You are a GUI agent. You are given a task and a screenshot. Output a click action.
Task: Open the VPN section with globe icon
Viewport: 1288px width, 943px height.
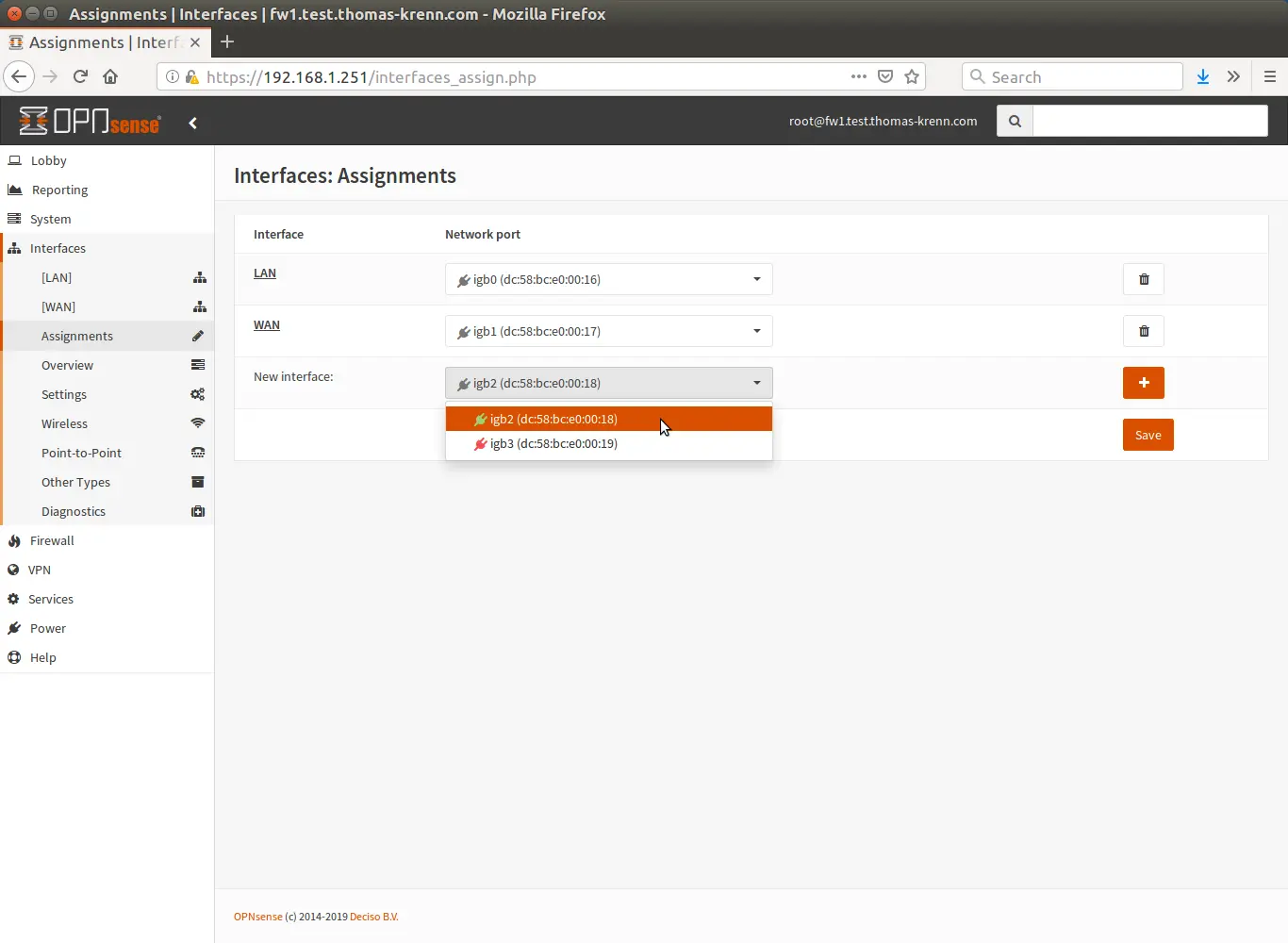click(x=14, y=570)
